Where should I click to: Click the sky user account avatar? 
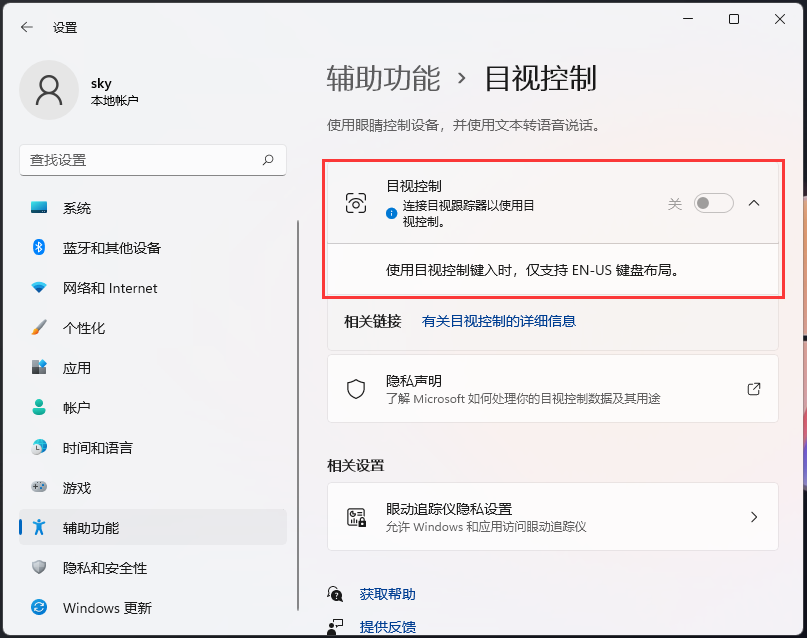(x=48, y=90)
